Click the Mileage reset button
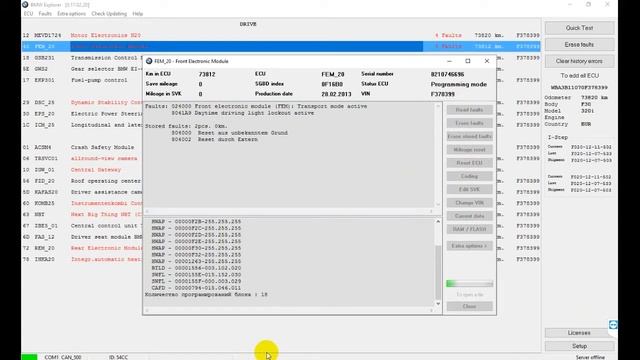The height and width of the screenshot is (360, 640). (469, 150)
